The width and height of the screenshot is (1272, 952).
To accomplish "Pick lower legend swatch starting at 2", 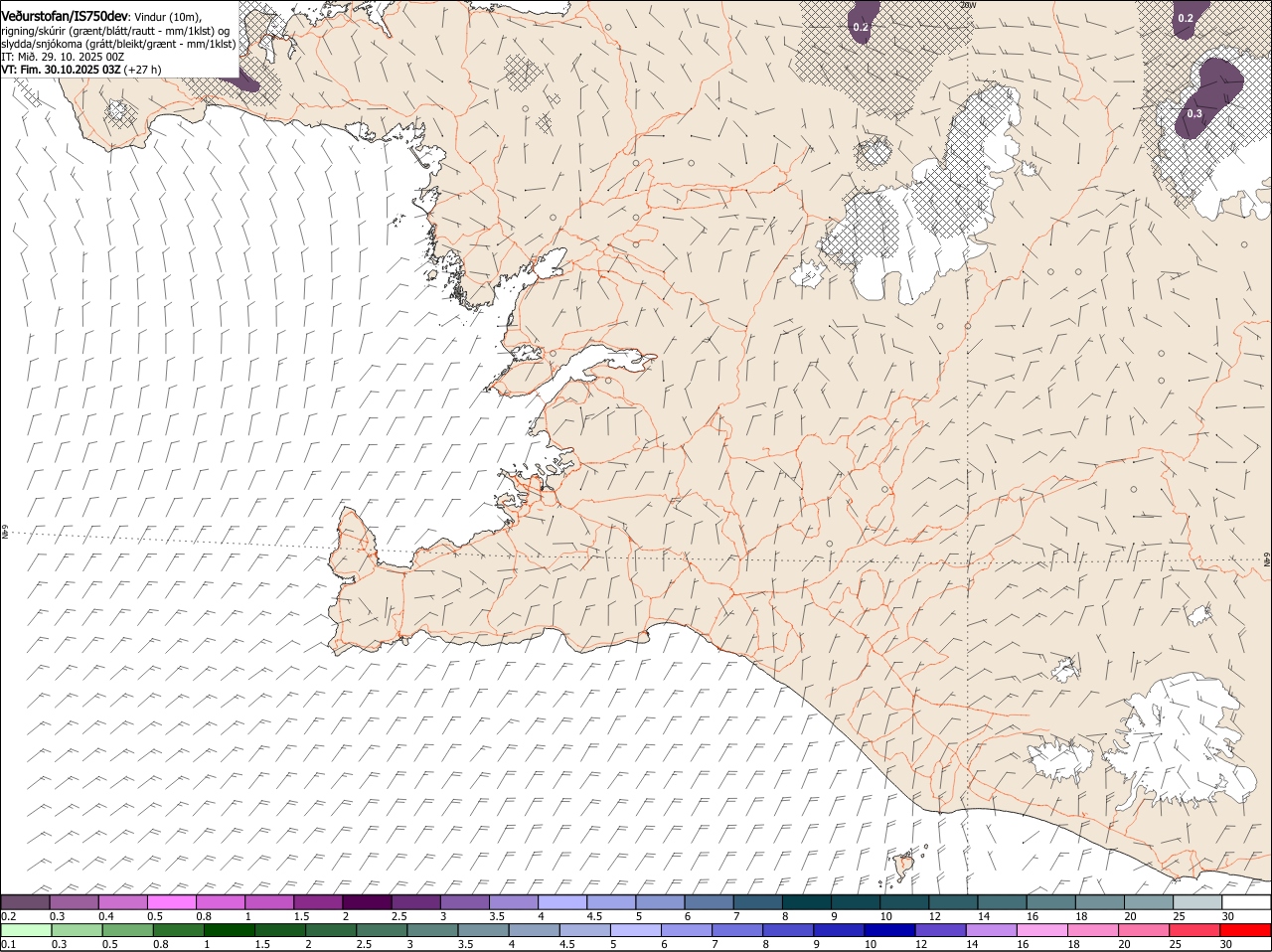I will point(331,930).
